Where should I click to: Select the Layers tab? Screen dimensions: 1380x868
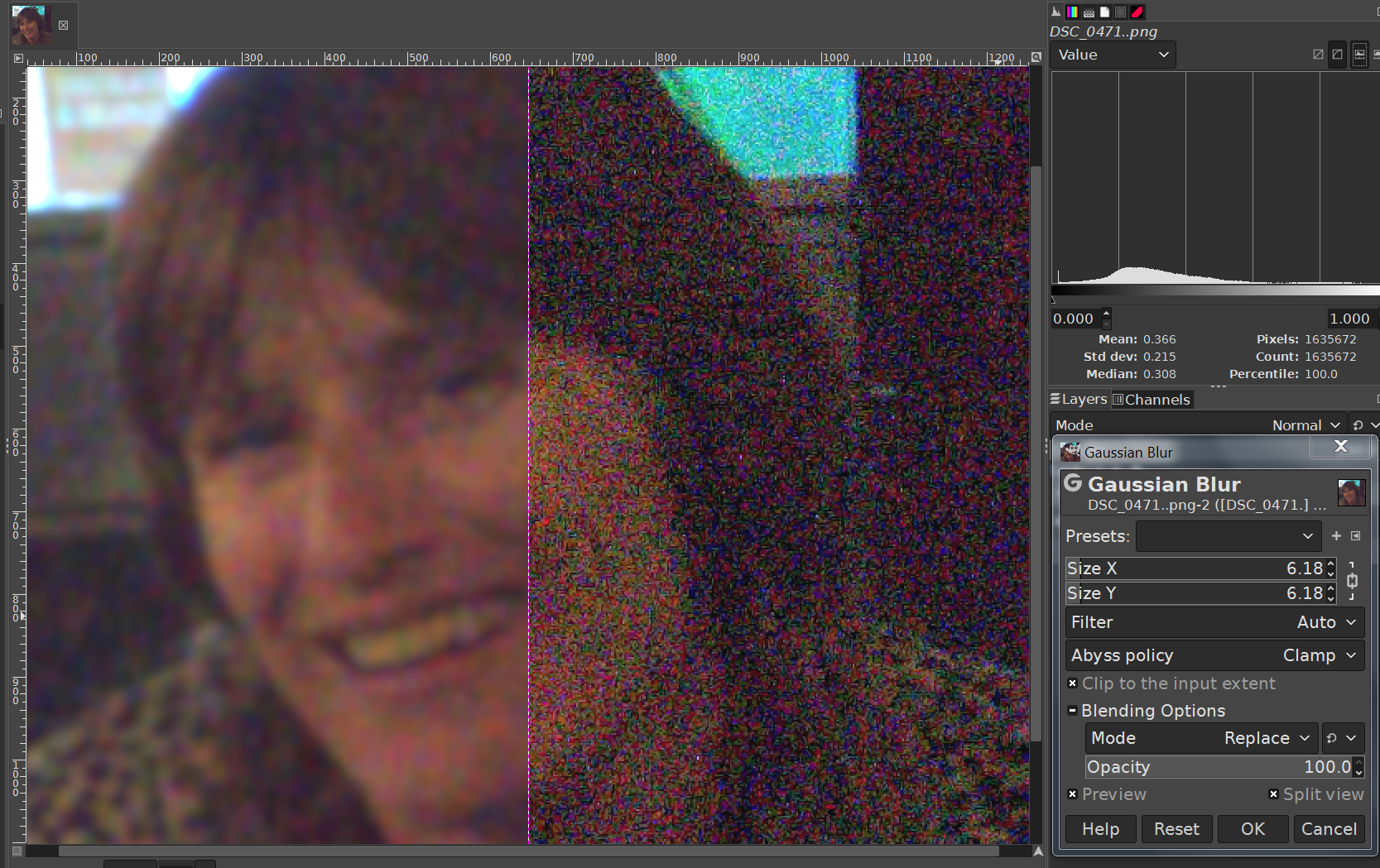(x=1079, y=400)
